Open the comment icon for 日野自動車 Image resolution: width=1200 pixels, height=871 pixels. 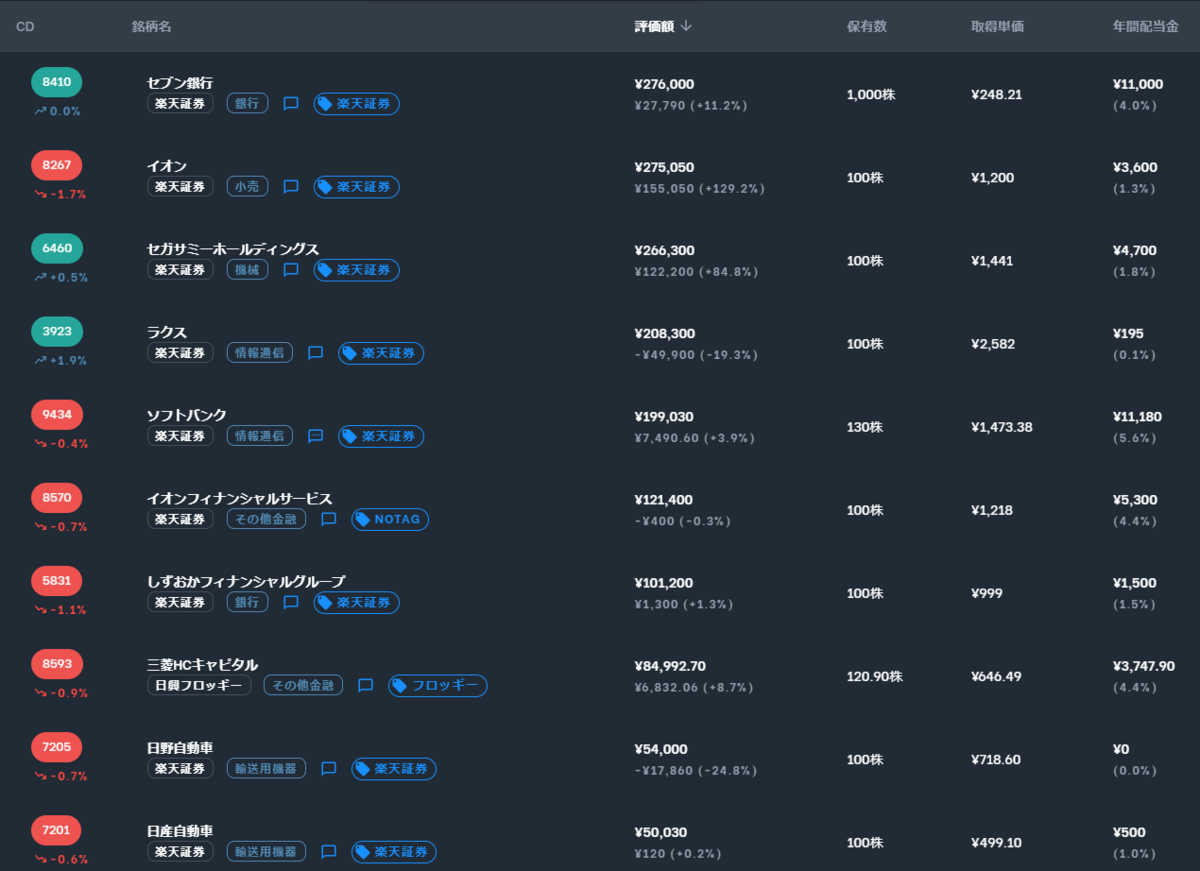pos(328,768)
